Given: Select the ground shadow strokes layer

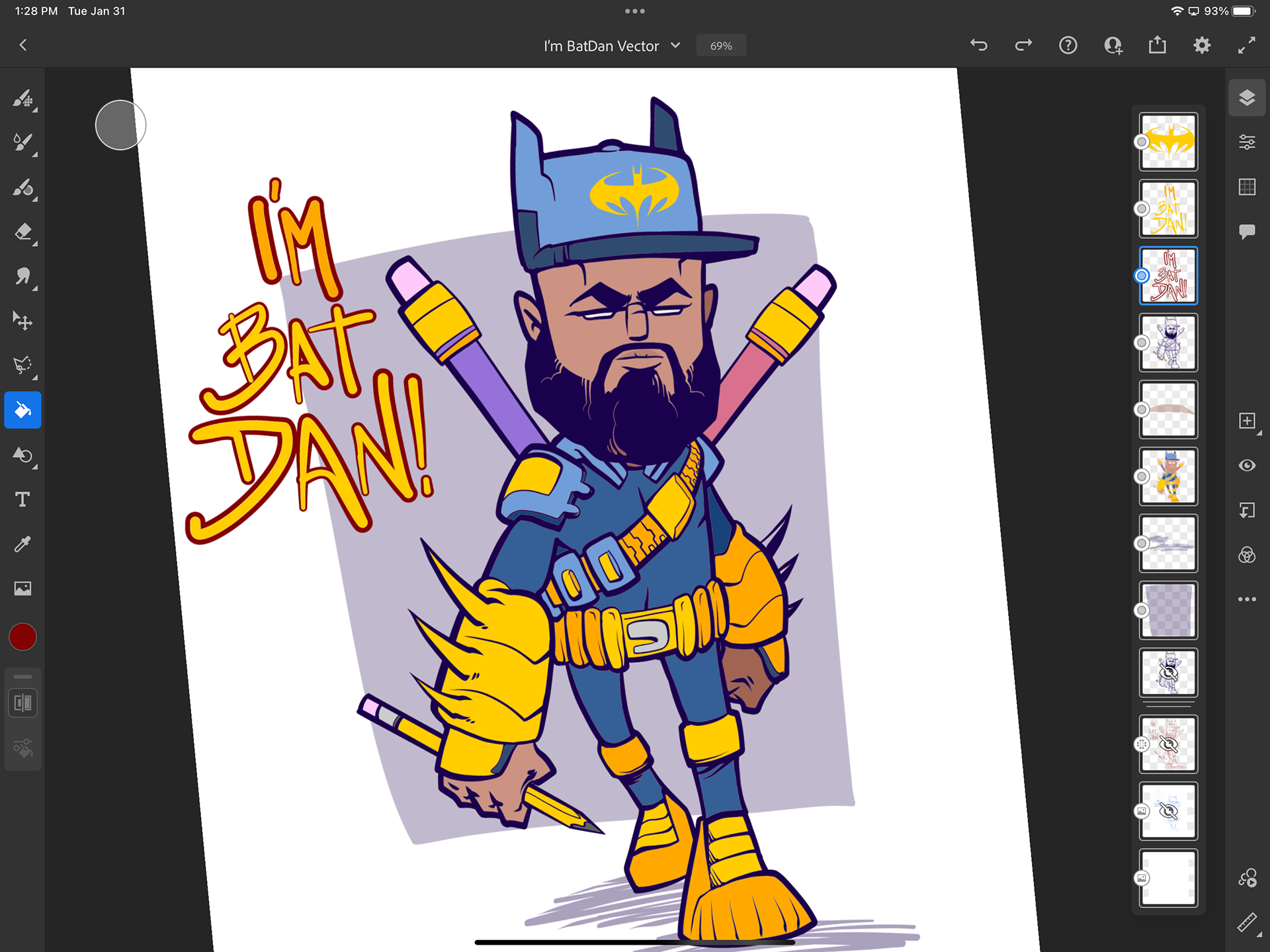Looking at the screenshot, I should [1169, 544].
